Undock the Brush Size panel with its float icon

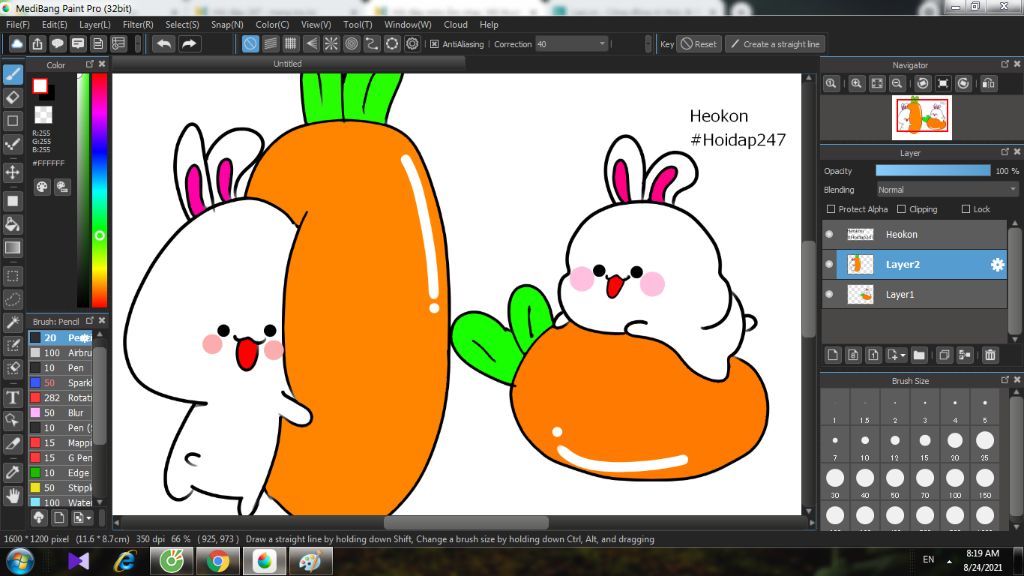pyautogui.click(x=1004, y=379)
